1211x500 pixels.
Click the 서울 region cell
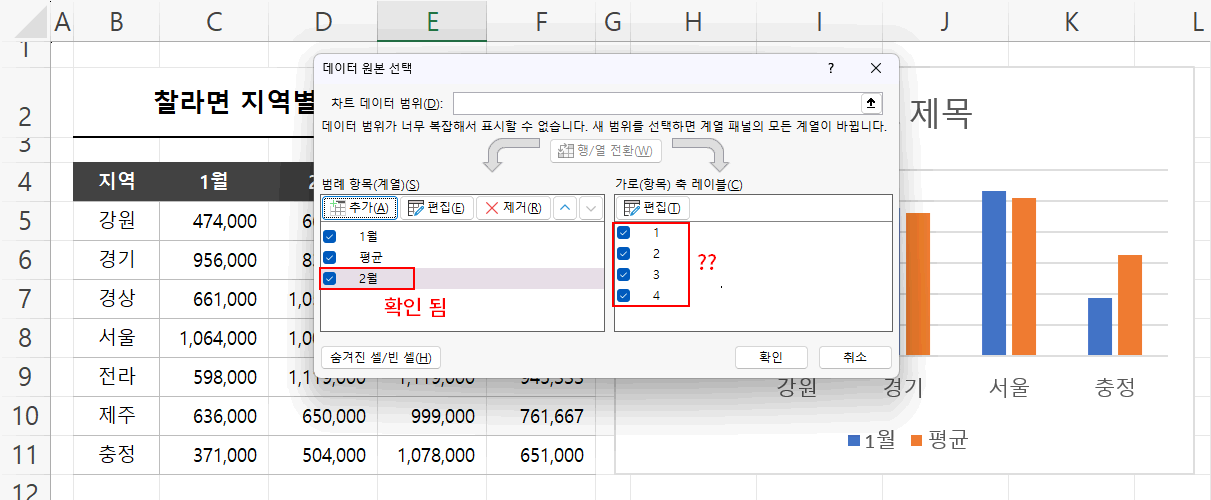tap(116, 338)
